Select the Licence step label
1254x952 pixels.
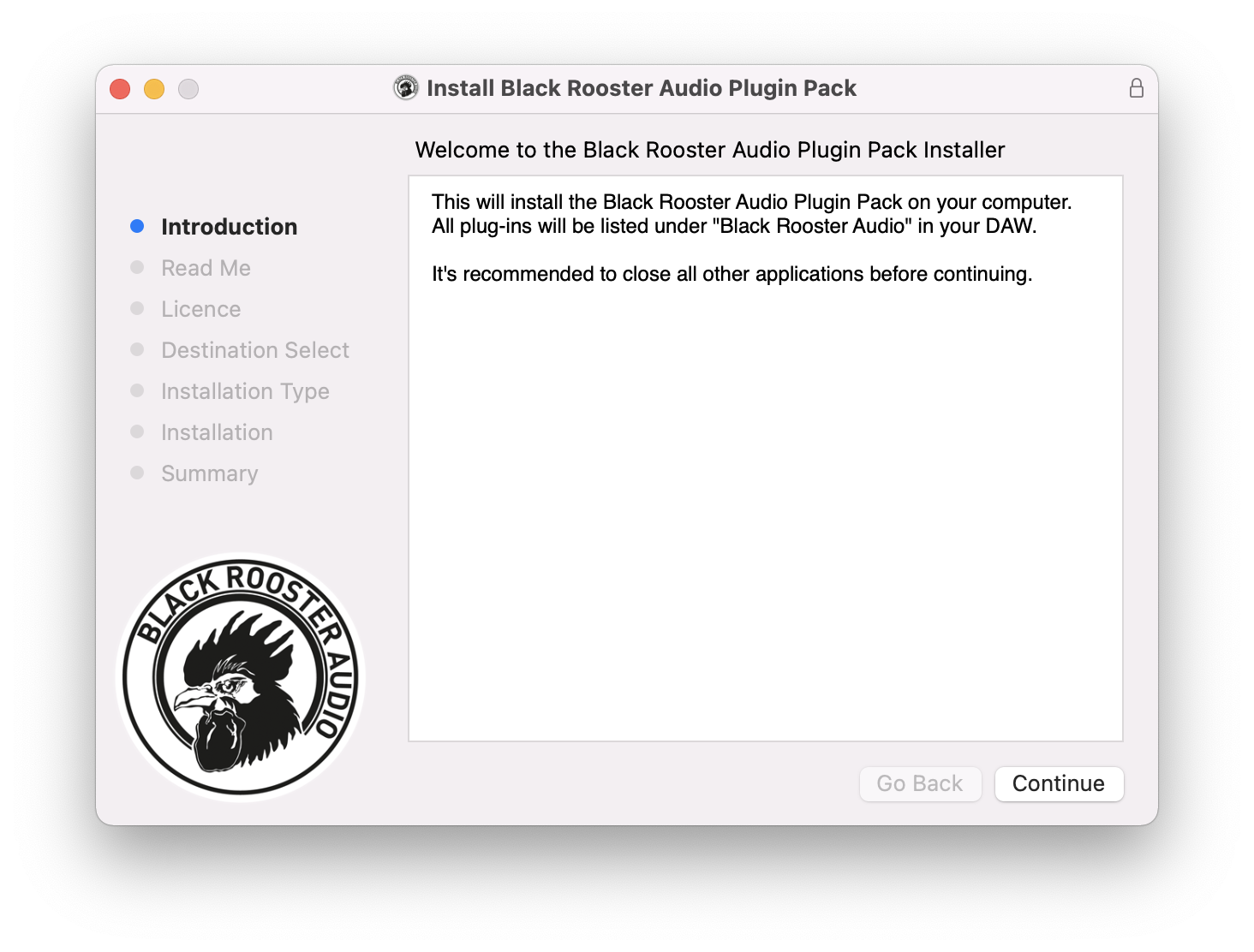point(201,309)
